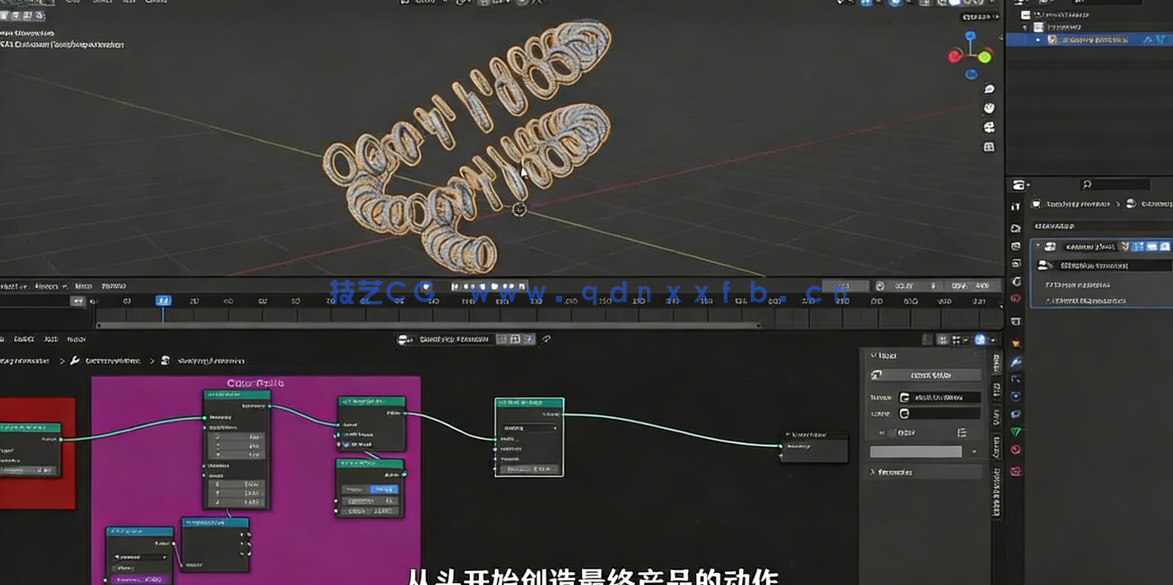Open the Modifier Properties wrench icon

coord(1020,361)
